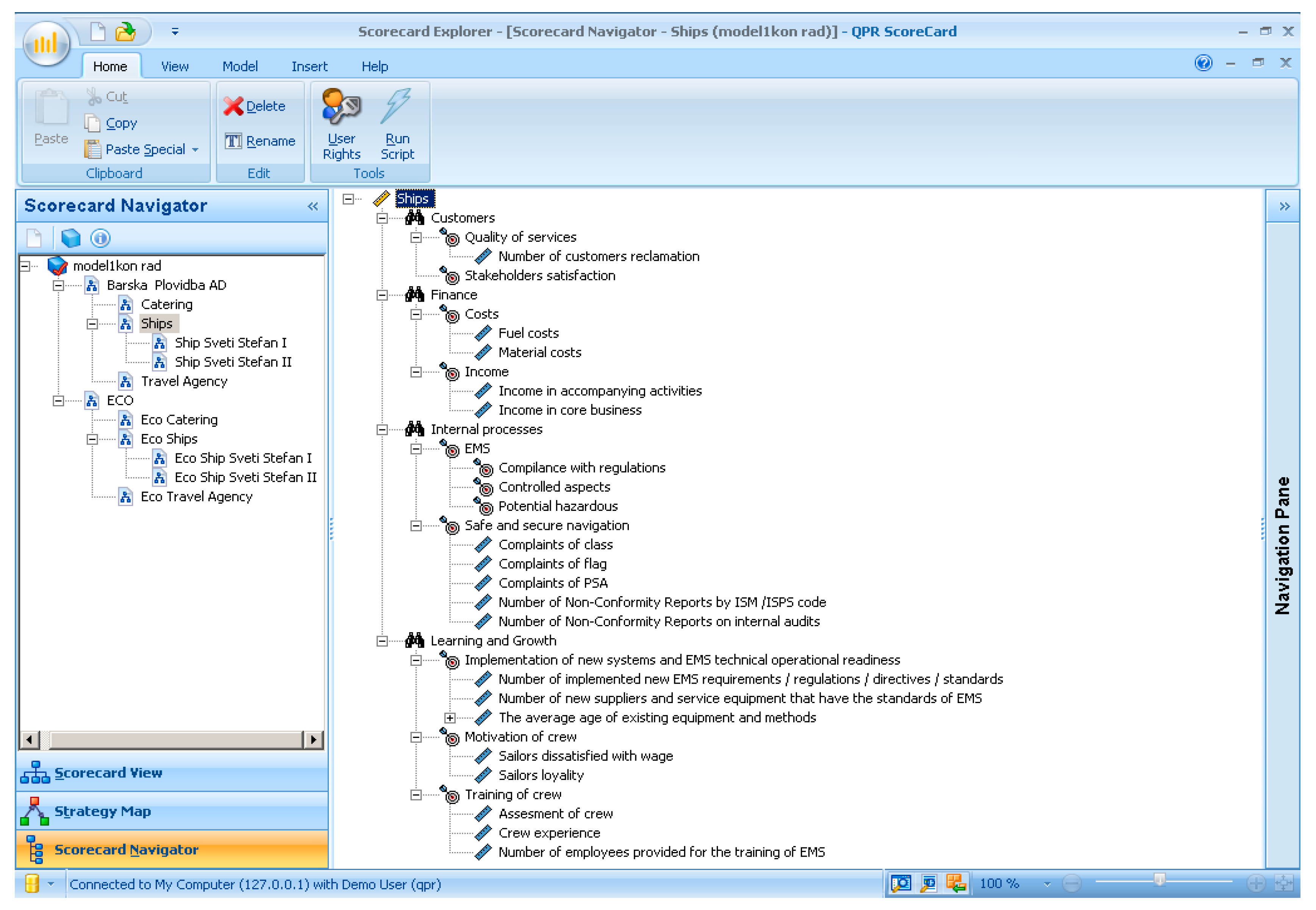Click the navigator horizontal scrollbar right arrow
The image size is (1316, 910).
coord(313,740)
